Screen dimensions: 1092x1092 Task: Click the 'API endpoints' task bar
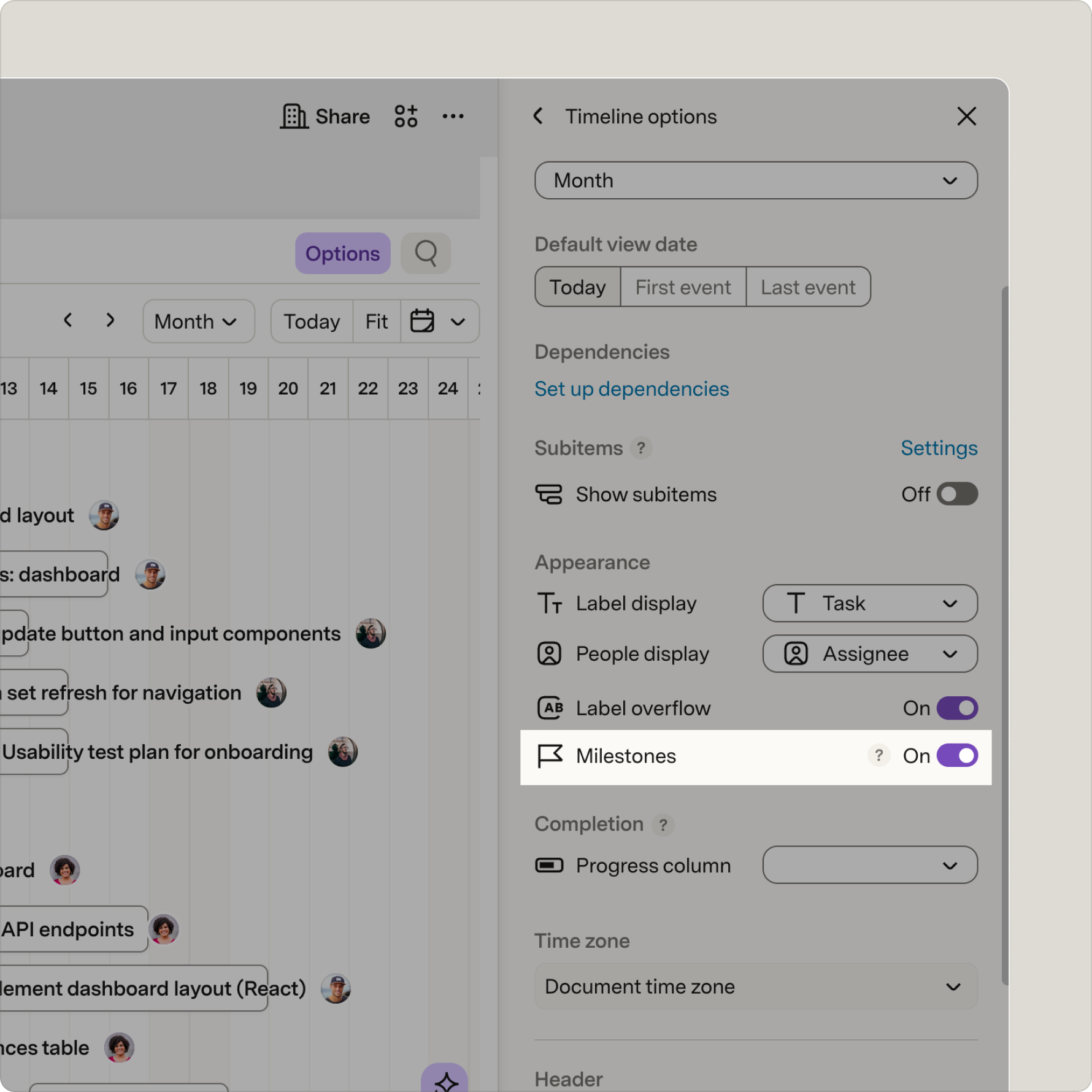click(x=74, y=929)
